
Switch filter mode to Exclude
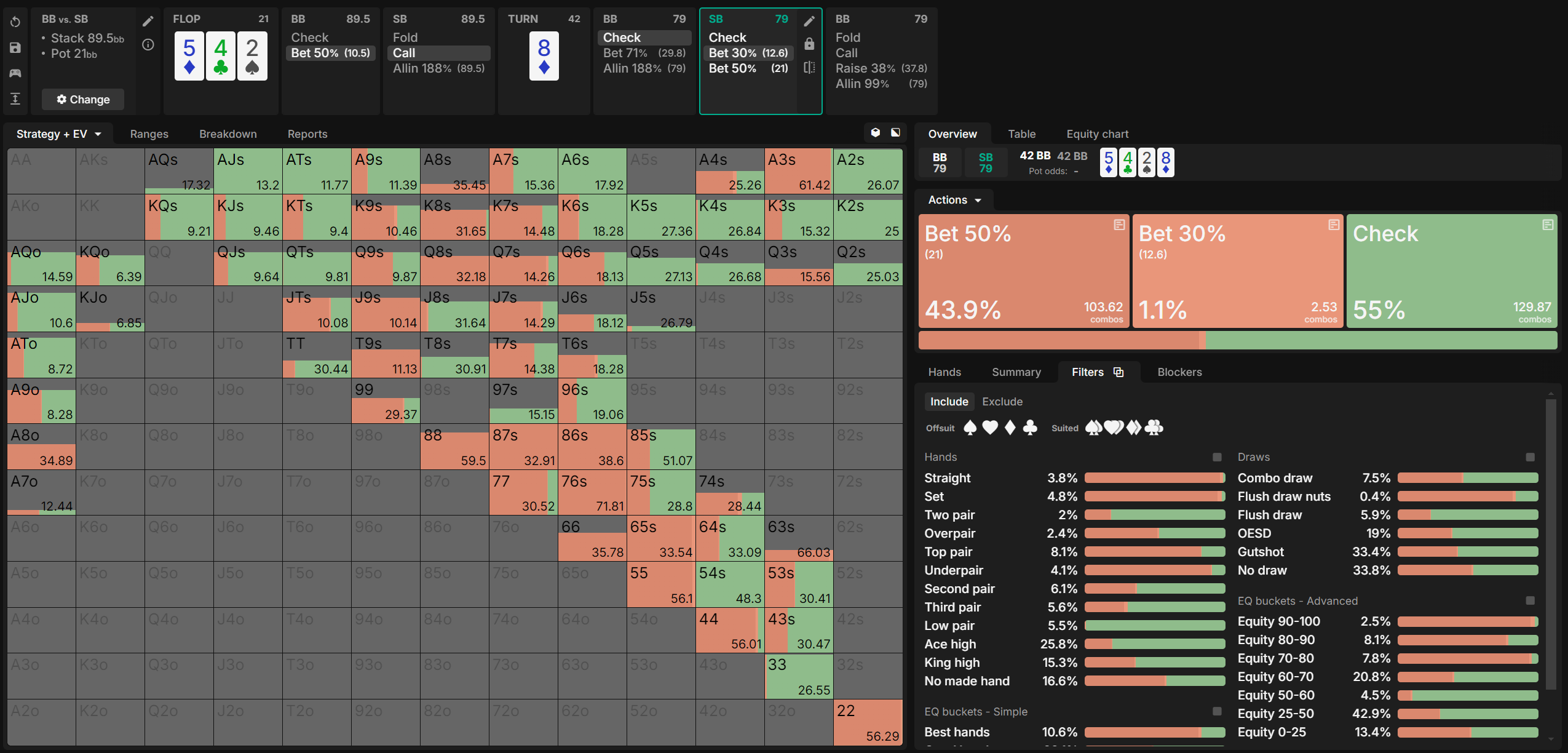pyautogui.click(x=1002, y=402)
